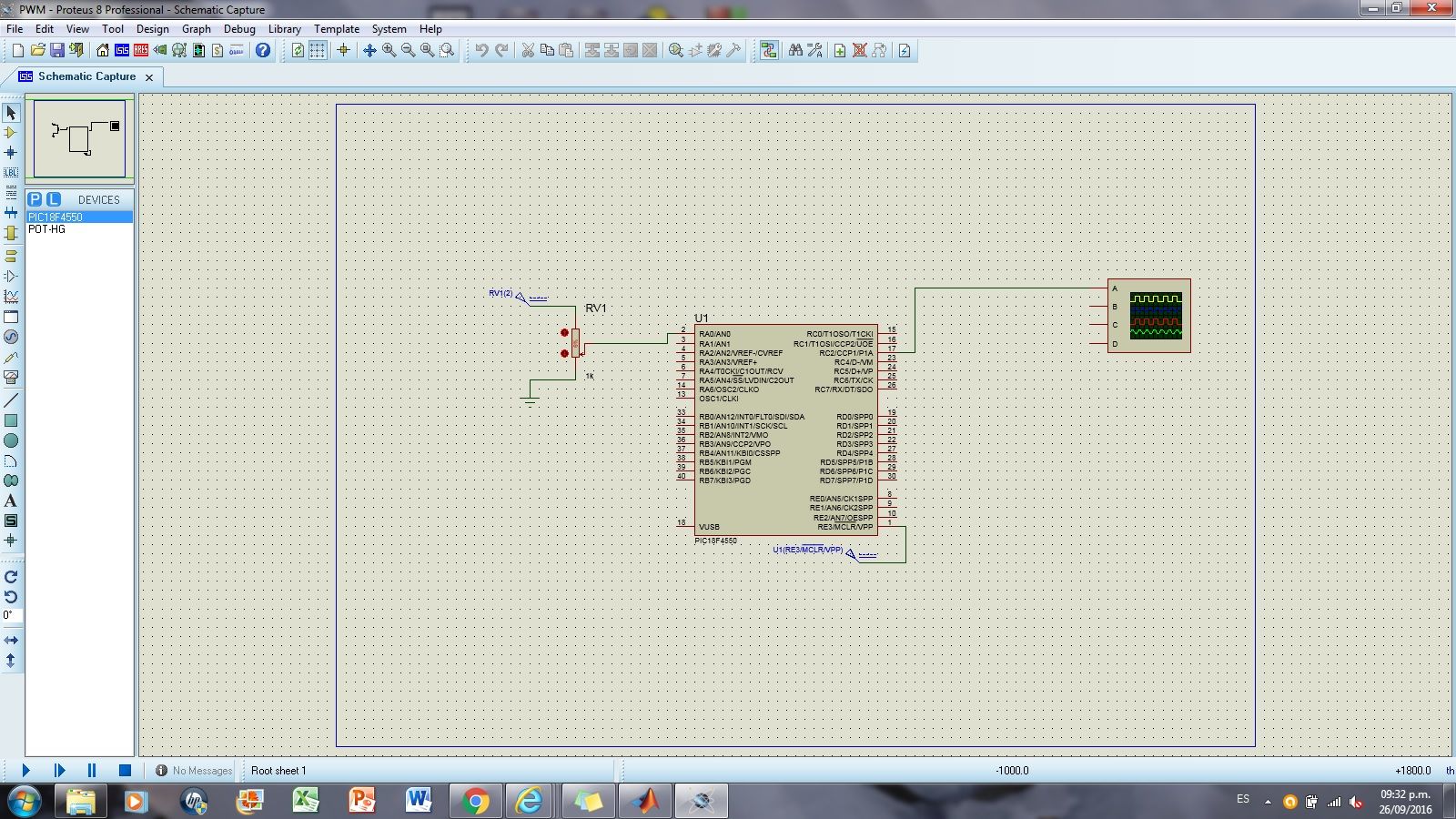Start the simulation with Play button

25,771
